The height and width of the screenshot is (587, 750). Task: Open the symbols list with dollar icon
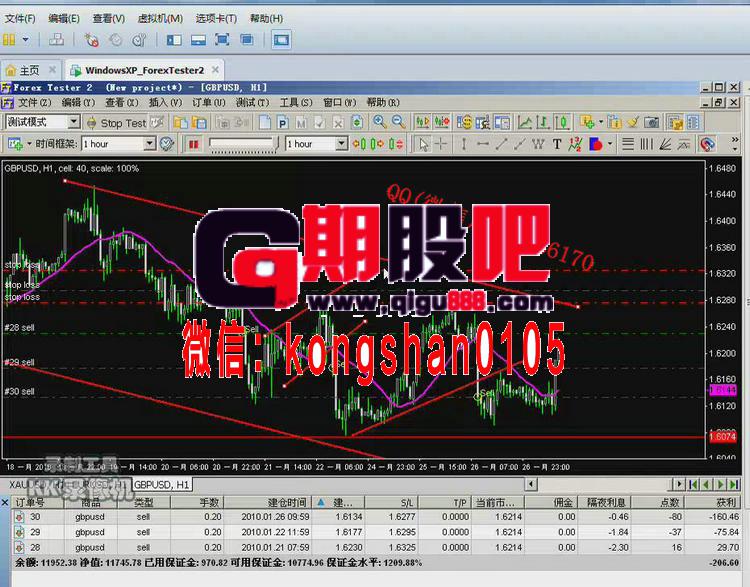coord(464,122)
